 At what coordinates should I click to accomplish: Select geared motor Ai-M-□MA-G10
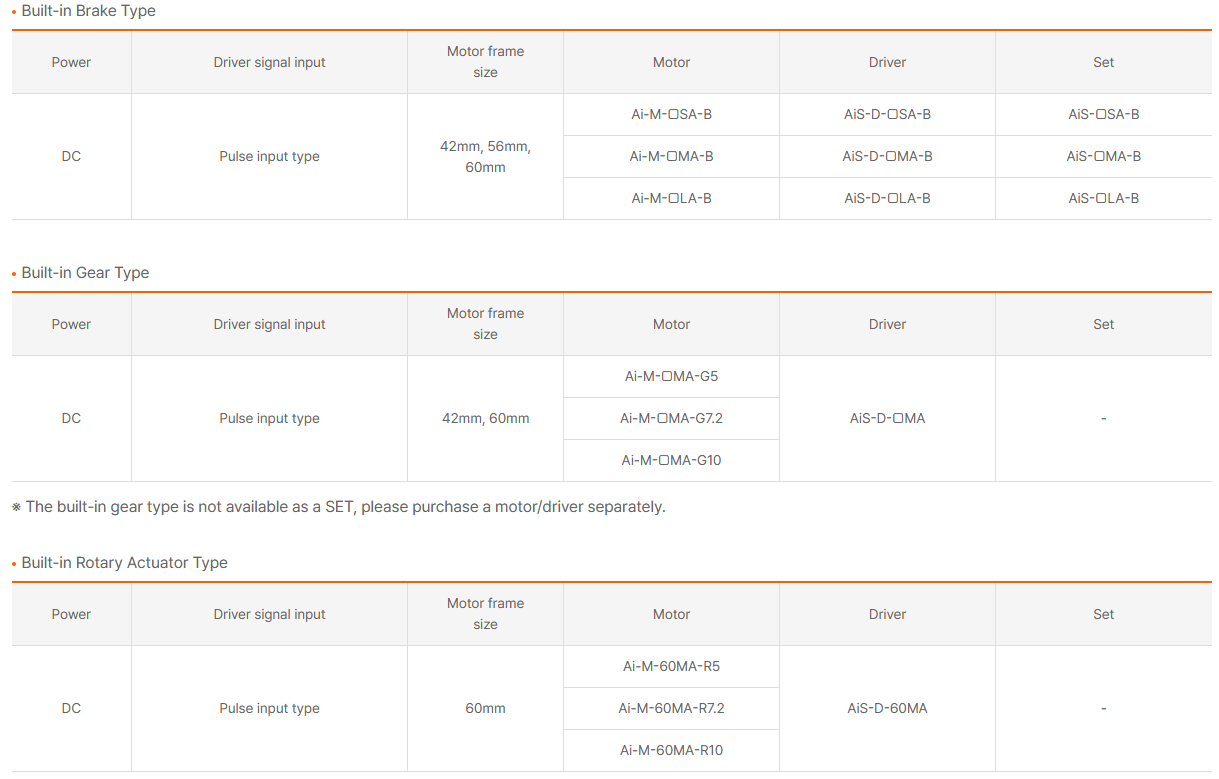point(671,460)
